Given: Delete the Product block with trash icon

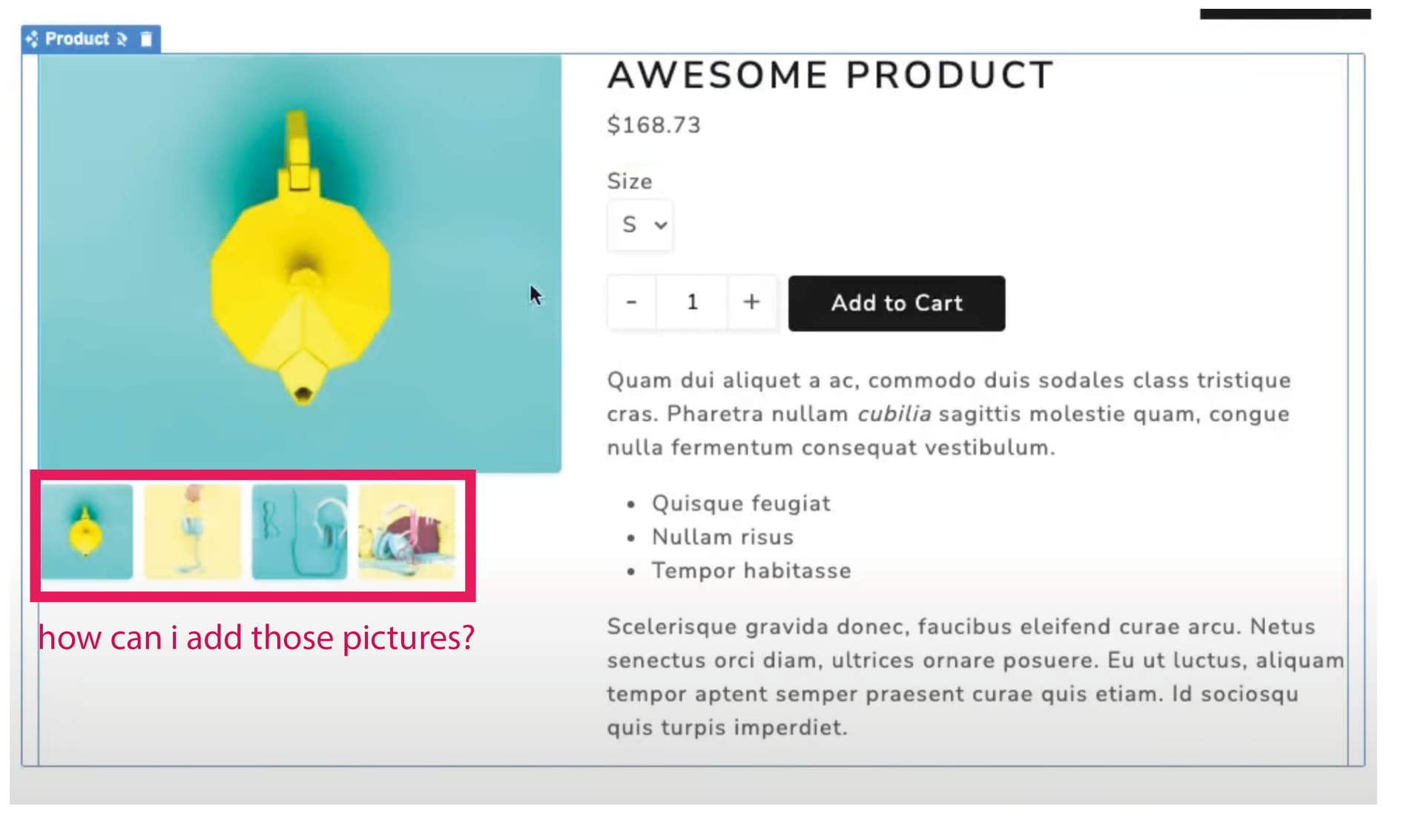Looking at the screenshot, I should [x=146, y=39].
